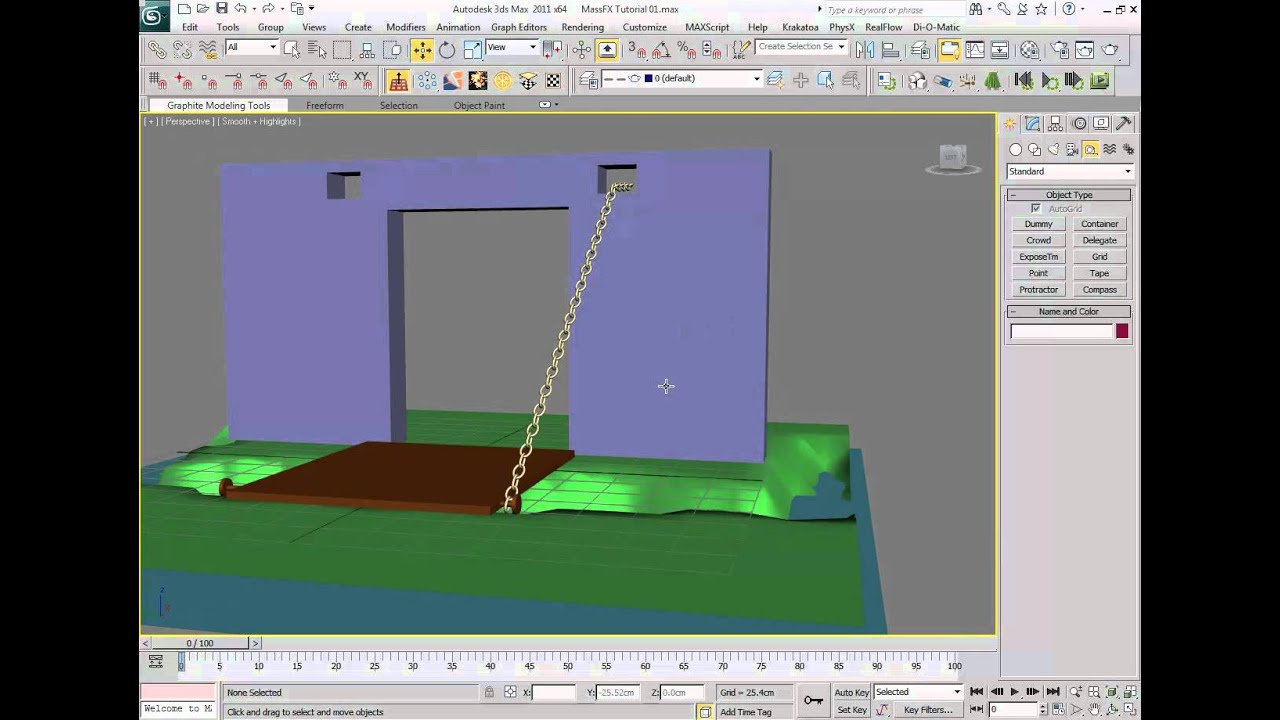Open Render Setup teapot dialog

(x=1060, y=50)
